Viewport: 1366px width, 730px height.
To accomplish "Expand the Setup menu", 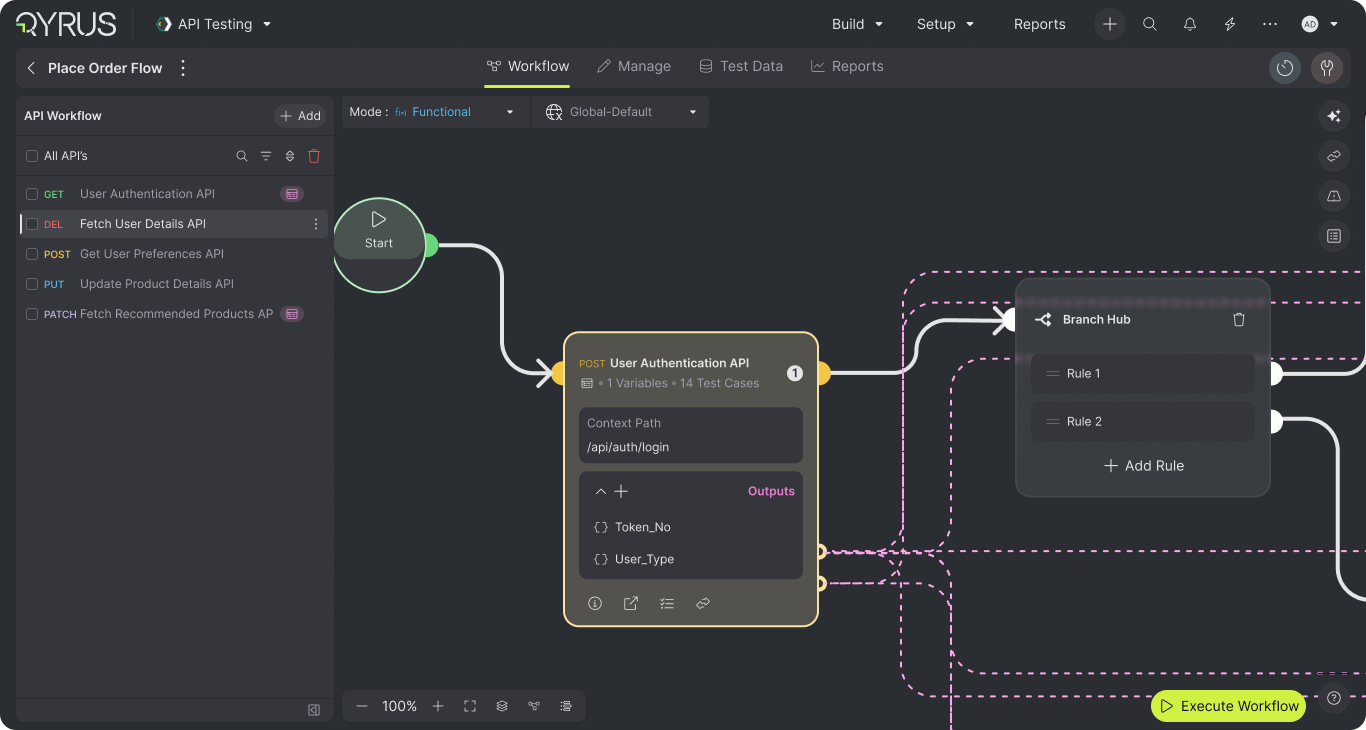I will point(946,24).
